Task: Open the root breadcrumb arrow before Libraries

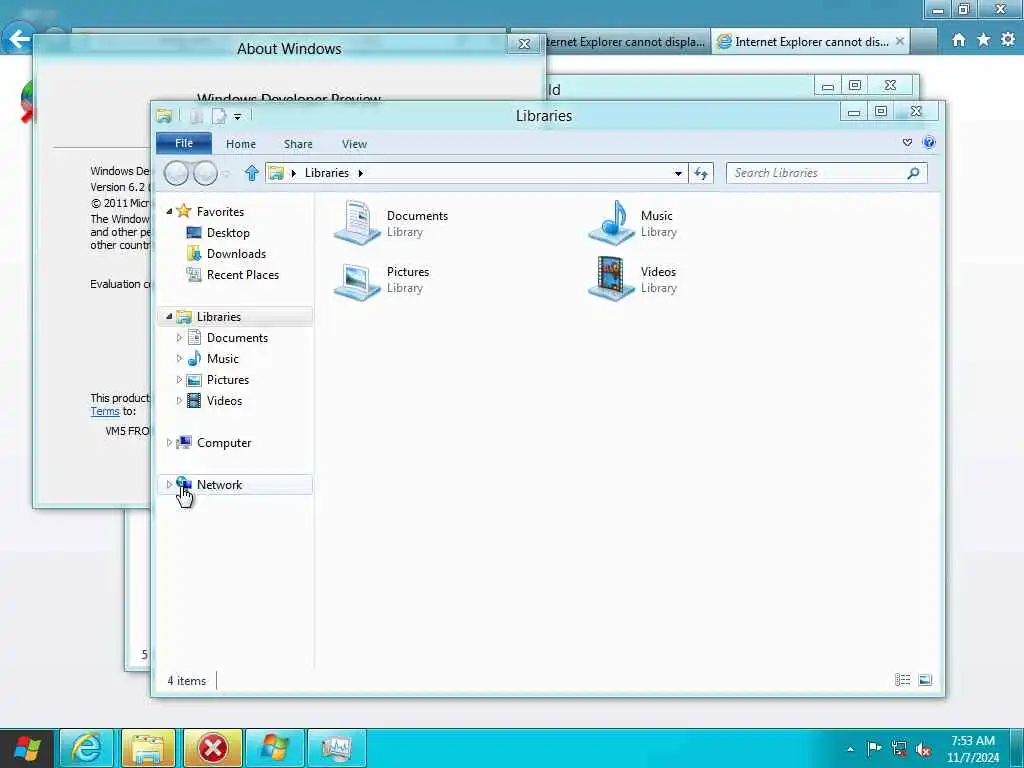Action: [x=294, y=173]
